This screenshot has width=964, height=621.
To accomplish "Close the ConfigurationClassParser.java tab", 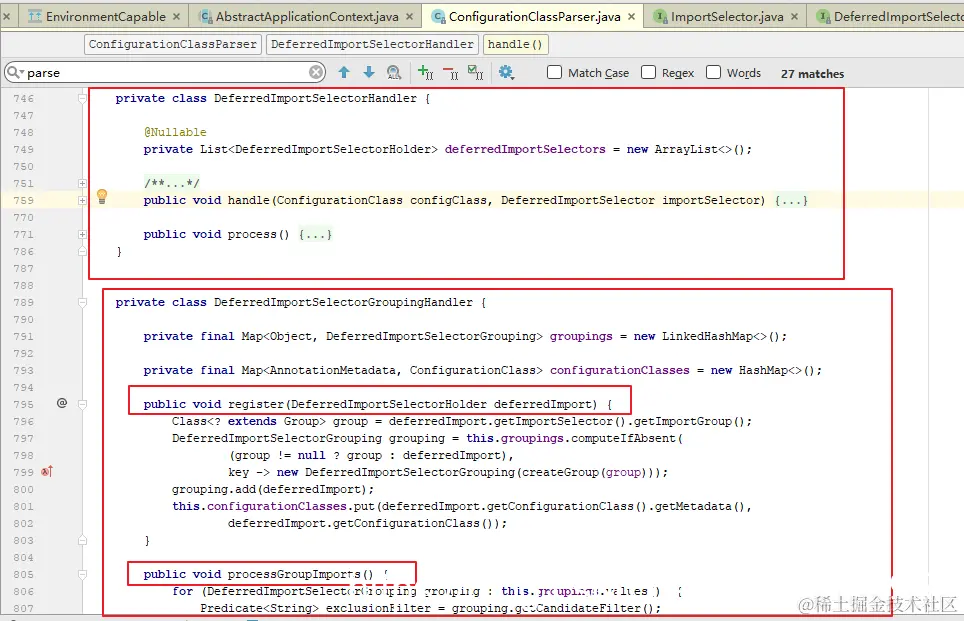I will tap(631, 17).
